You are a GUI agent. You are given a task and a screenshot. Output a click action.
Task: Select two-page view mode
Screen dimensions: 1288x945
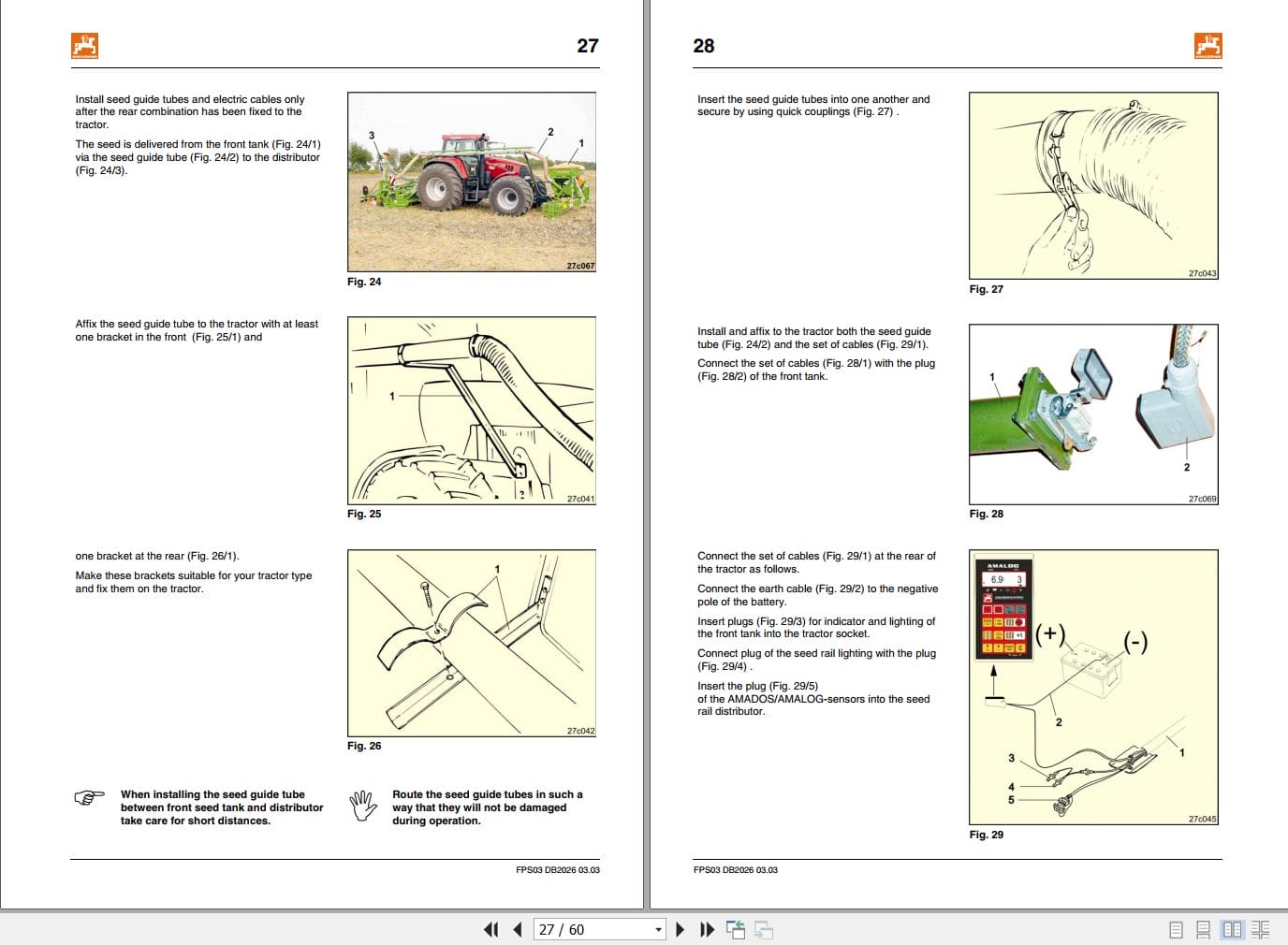(1233, 929)
